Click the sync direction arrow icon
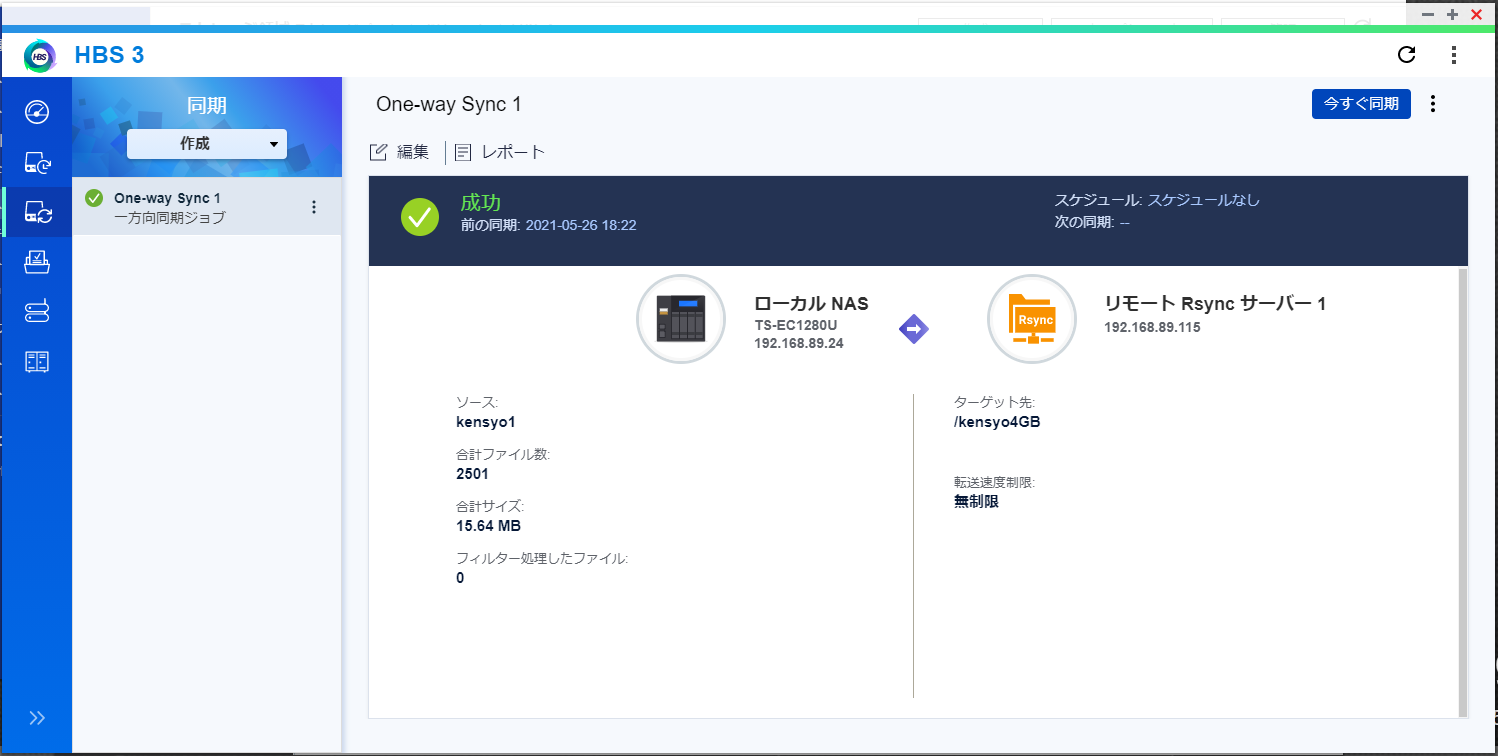Image resolution: width=1498 pixels, height=756 pixels. coord(914,328)
